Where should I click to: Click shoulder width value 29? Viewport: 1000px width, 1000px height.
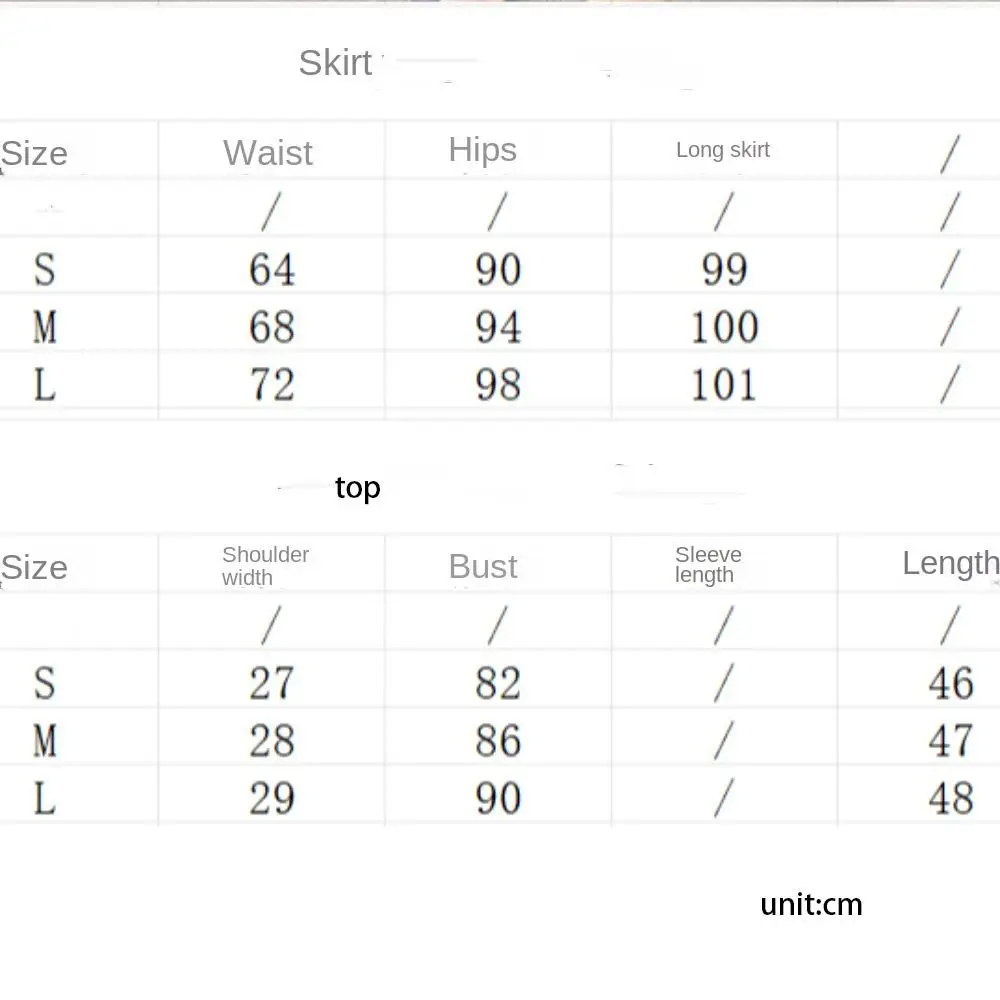[x=272, y=798]
